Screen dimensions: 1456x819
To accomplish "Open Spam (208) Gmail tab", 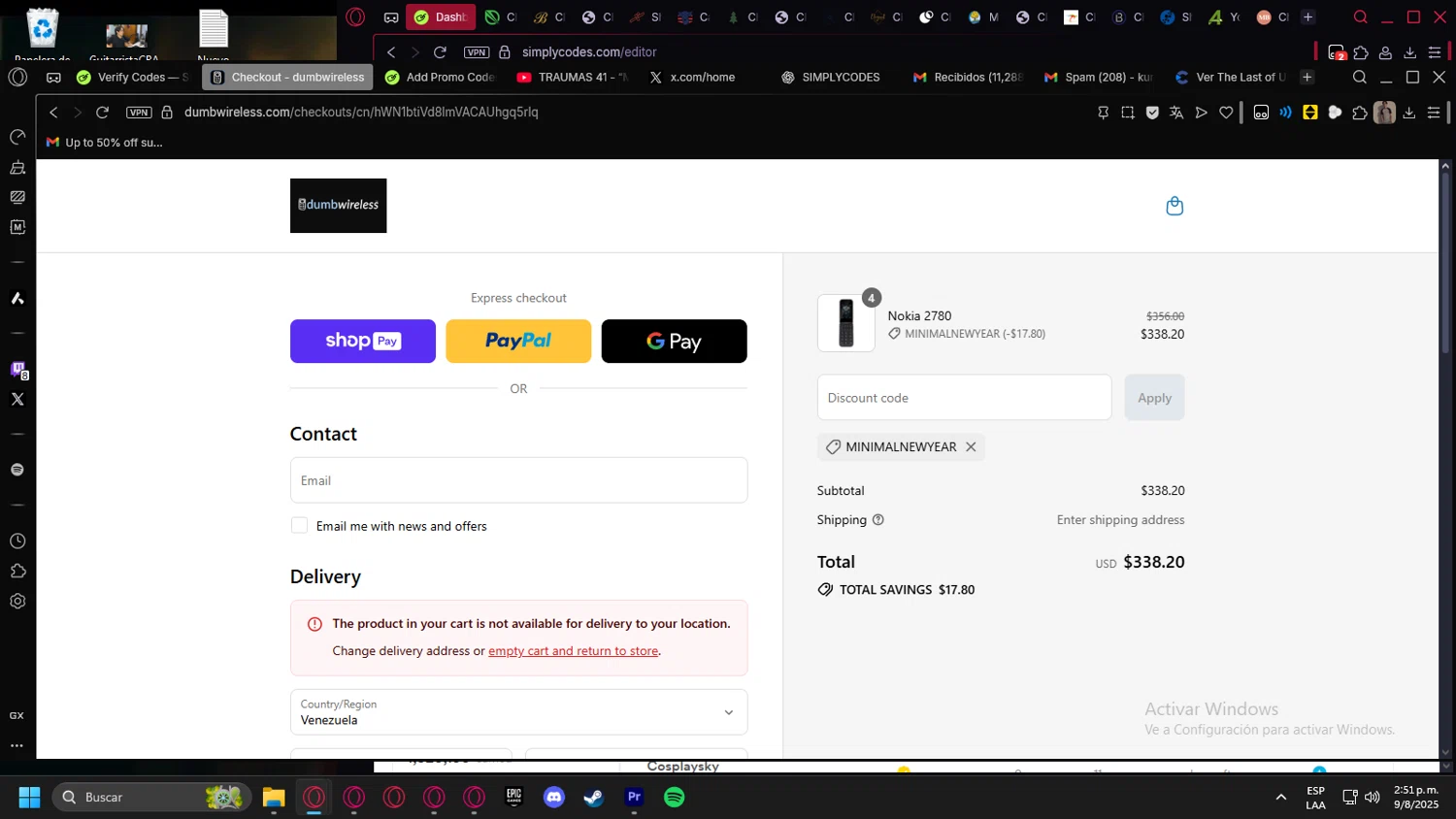I will pyautogui.click(x=1098, y=78).
